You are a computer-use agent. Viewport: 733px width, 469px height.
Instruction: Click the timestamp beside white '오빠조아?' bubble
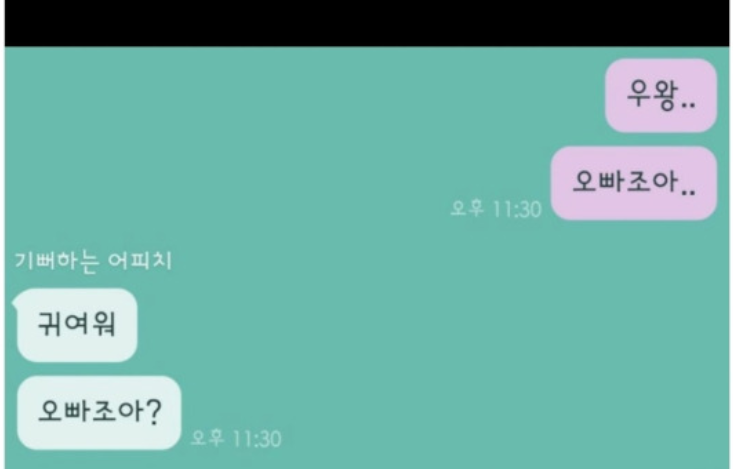[236, 438]
